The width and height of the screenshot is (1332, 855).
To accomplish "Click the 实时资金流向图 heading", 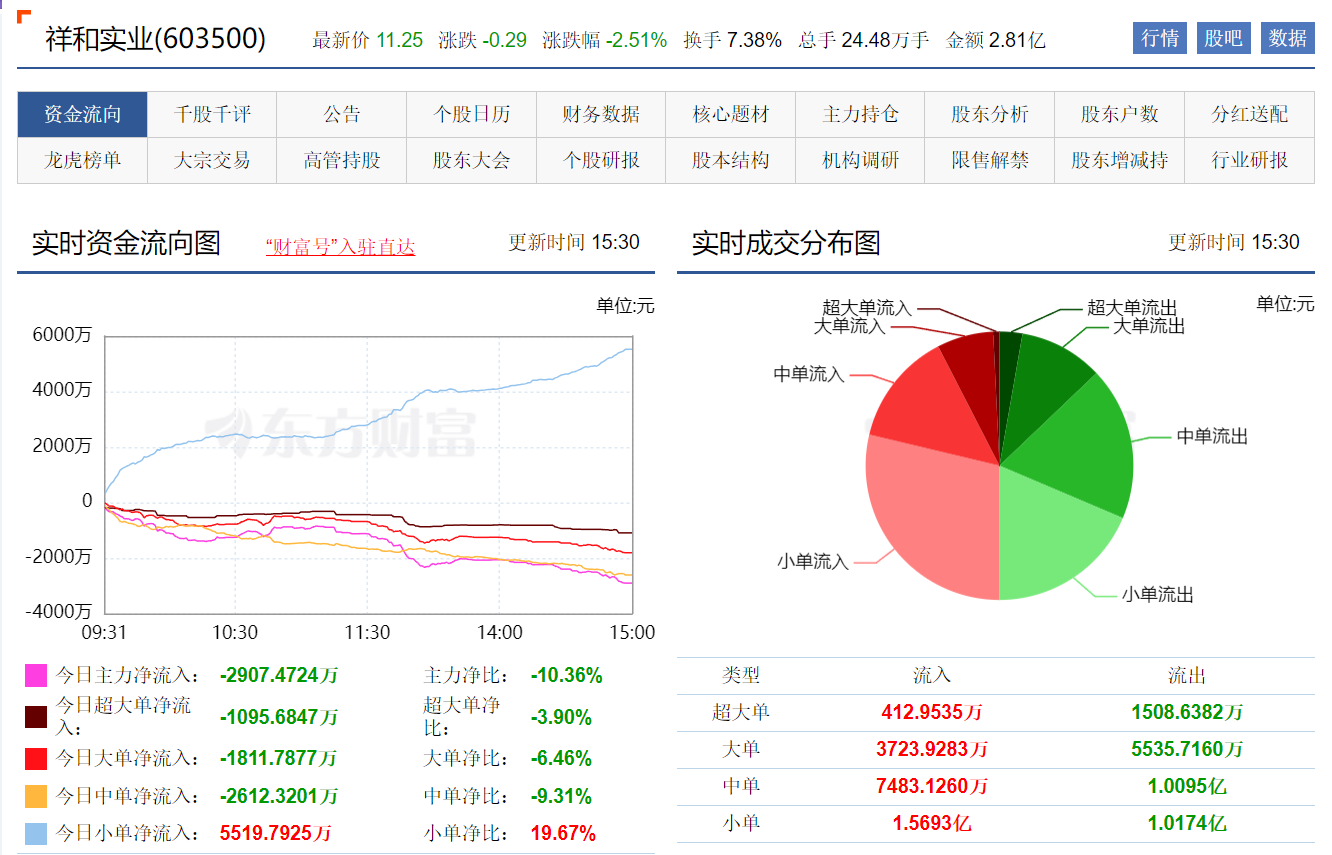I will coord(126,243).
